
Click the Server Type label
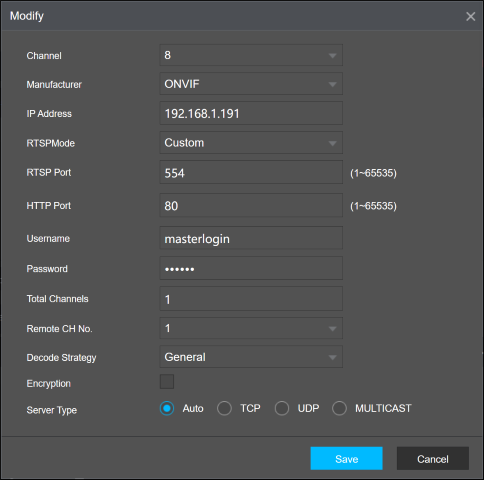tap(52, 410)
